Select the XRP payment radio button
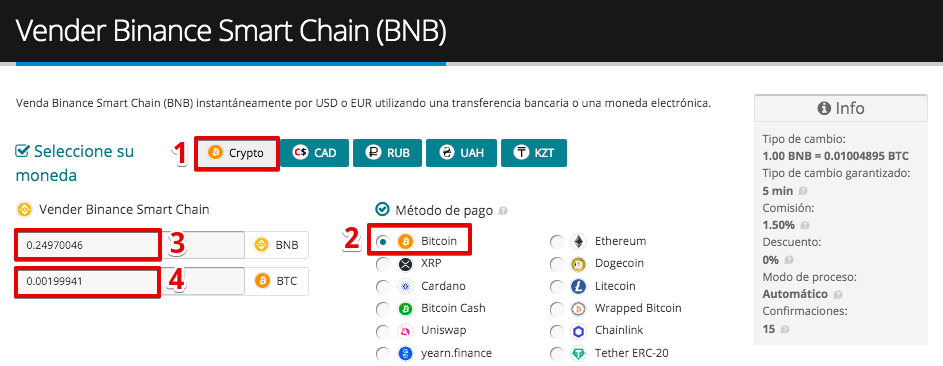The height and width of the screenshot is (366, 943). [382, 264]
